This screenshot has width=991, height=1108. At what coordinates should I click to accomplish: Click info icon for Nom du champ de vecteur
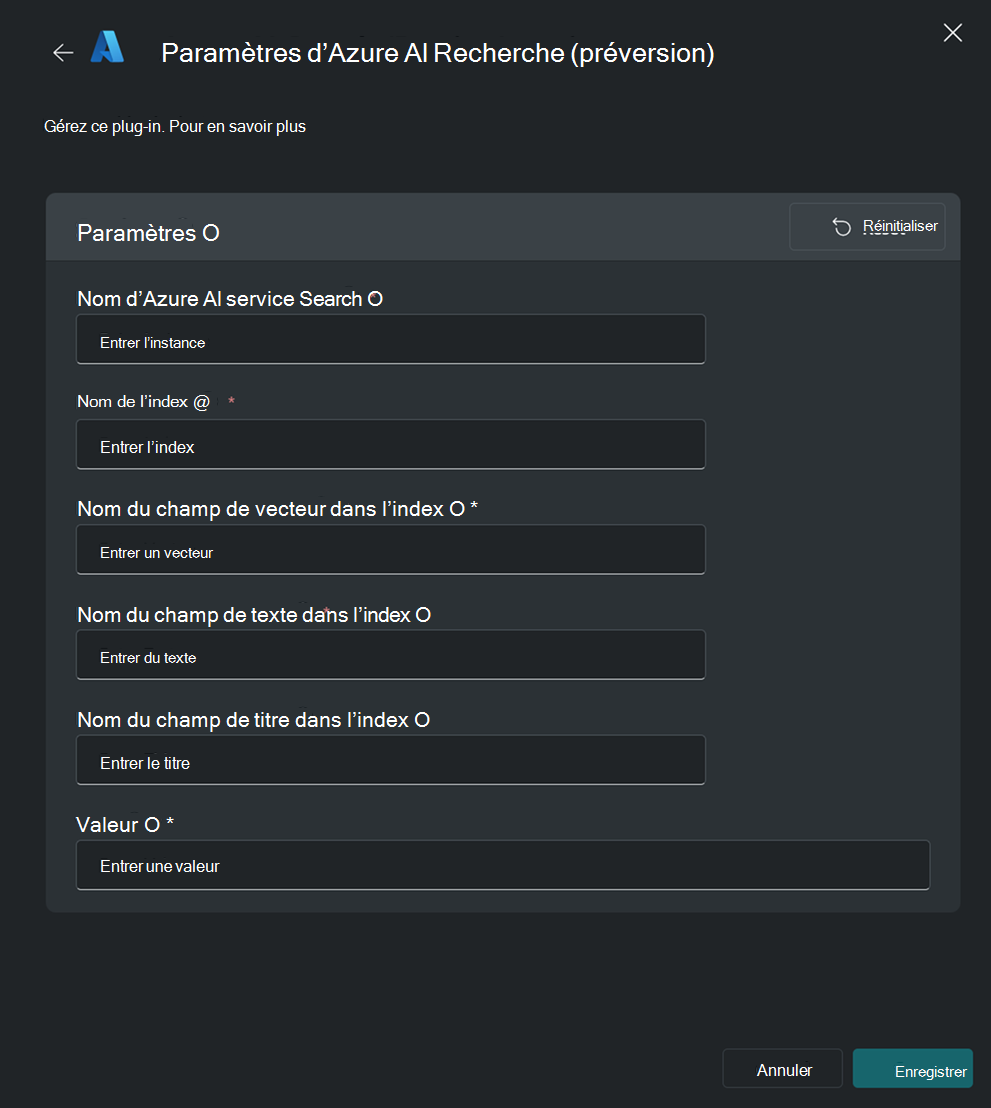(x=457, y=509)
